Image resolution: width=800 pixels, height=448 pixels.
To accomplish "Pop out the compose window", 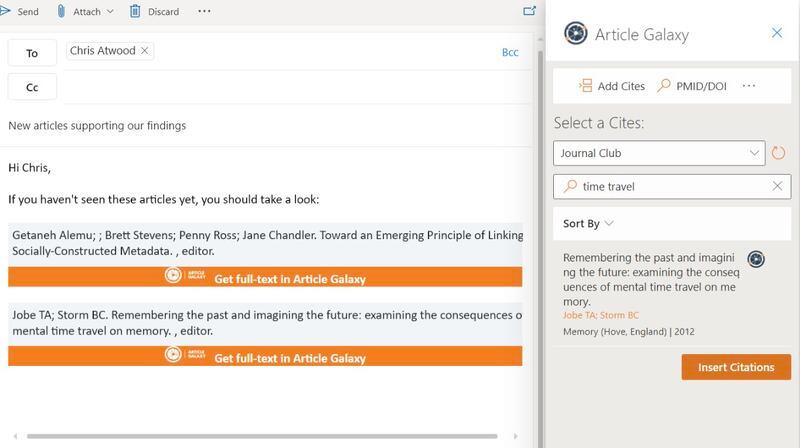I will pos(530,11).
